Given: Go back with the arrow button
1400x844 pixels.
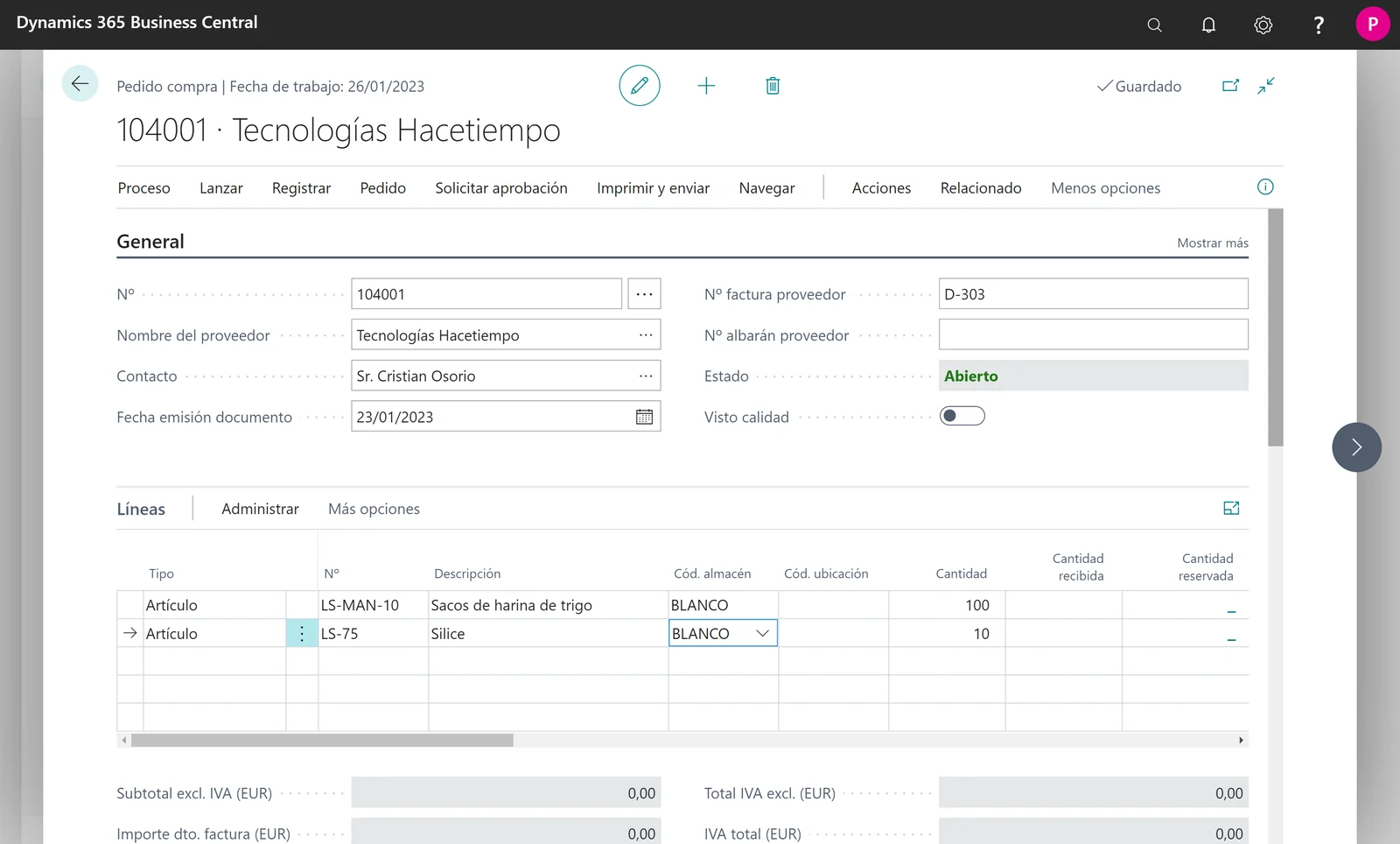Looking at the screenshot, I should (x=80, y=84).
